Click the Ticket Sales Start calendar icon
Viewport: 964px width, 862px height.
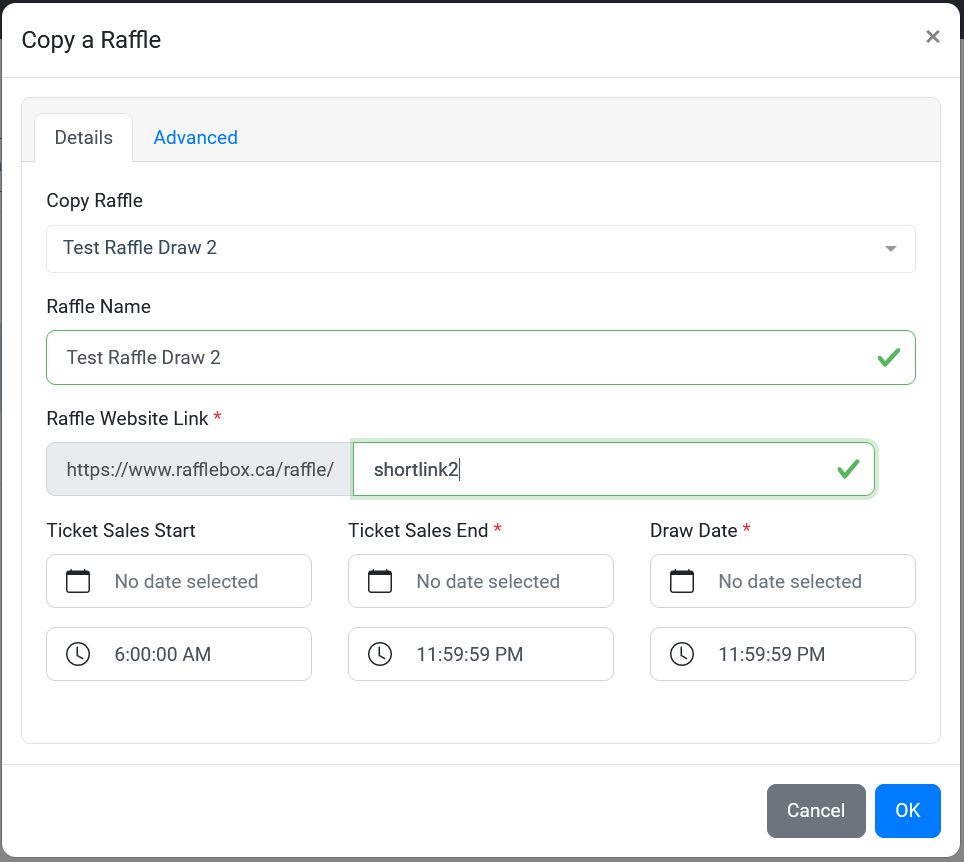click(x=78, y=581)
